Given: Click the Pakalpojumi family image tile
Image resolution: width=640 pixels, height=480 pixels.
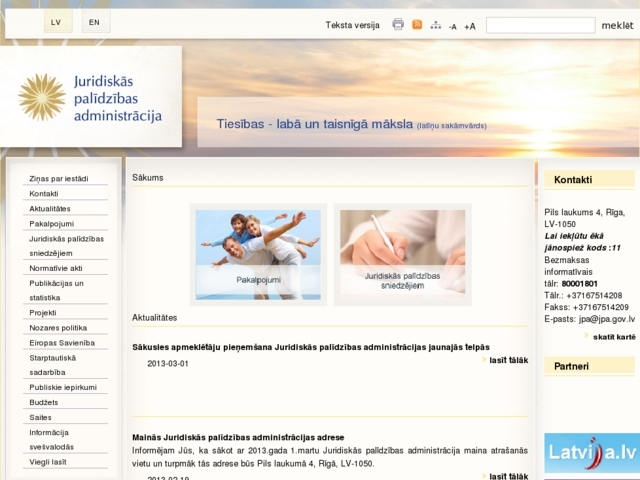Looking at the screenshot, I should [x=258, y=255].
